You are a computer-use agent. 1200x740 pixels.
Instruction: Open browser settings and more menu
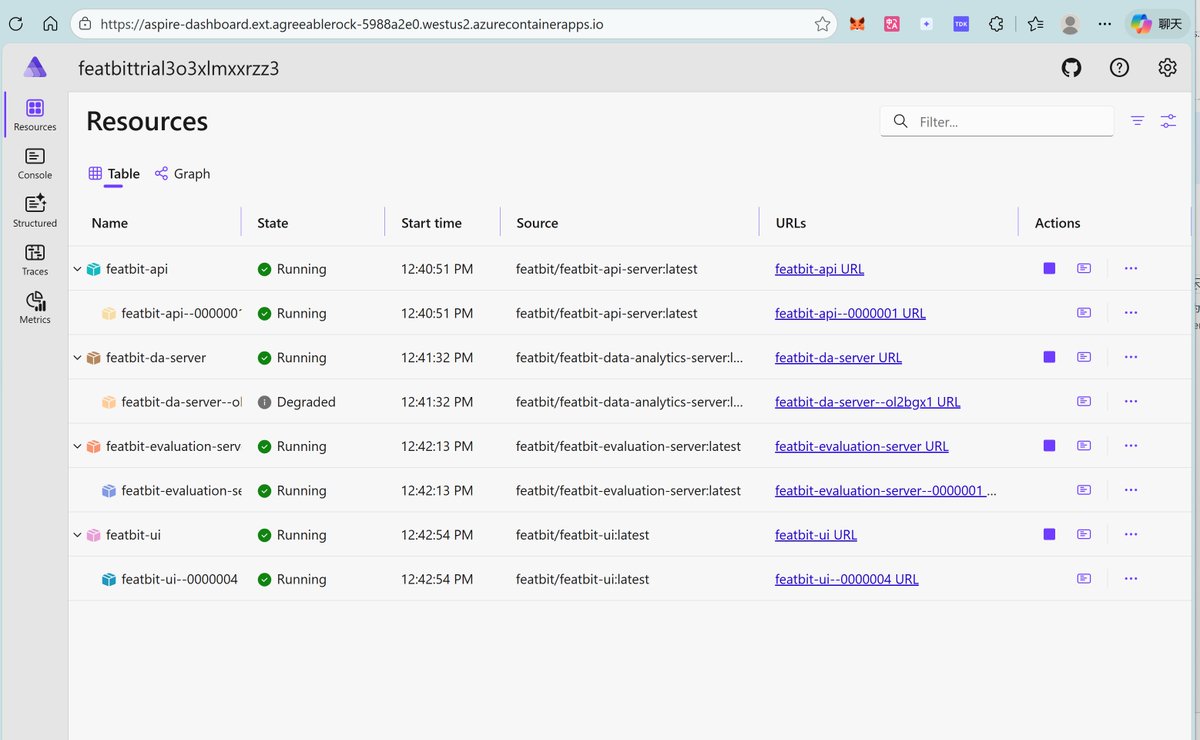(1106, 23)
